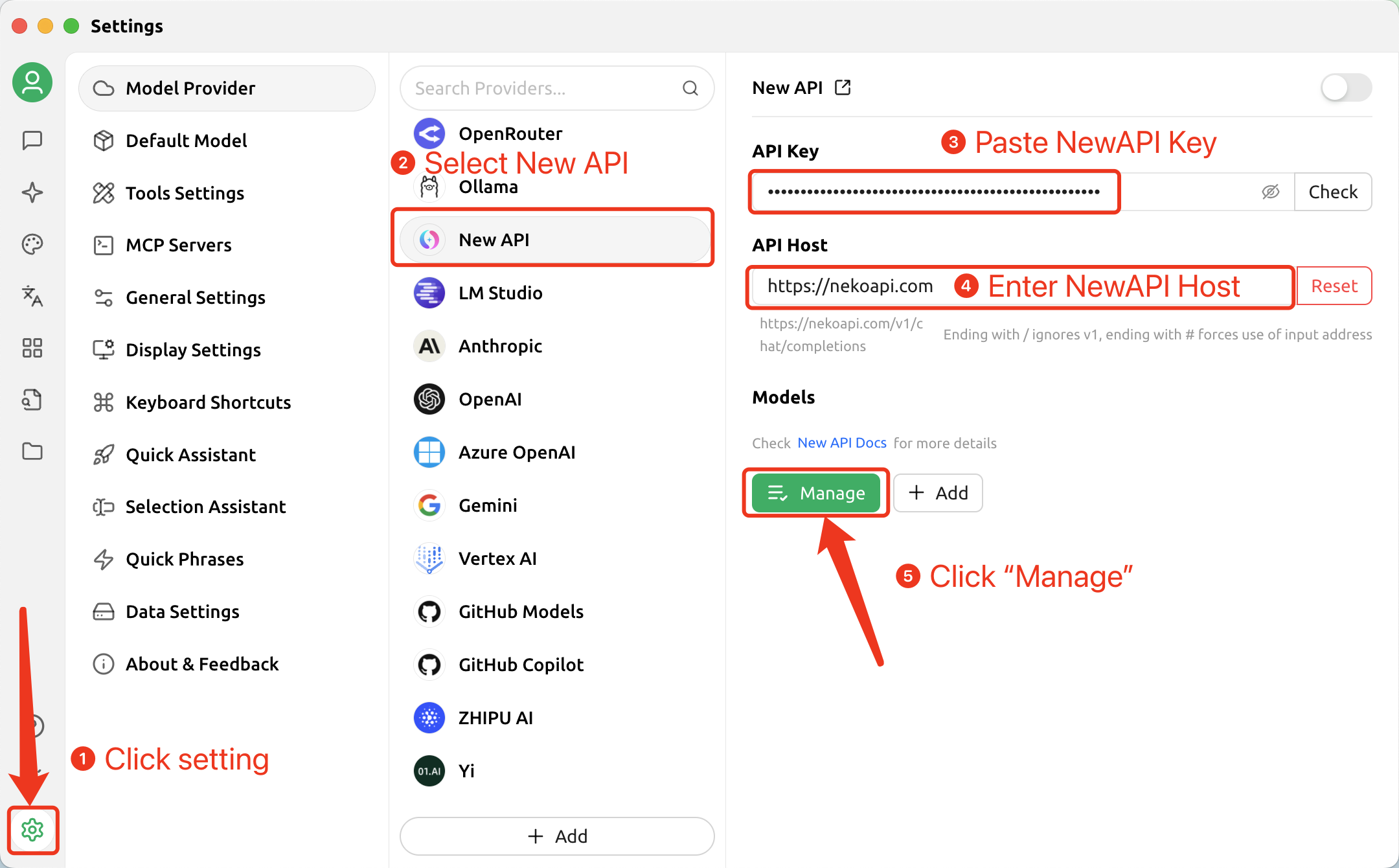
Task: Check the API key validity
Action: click(1332, 192)
